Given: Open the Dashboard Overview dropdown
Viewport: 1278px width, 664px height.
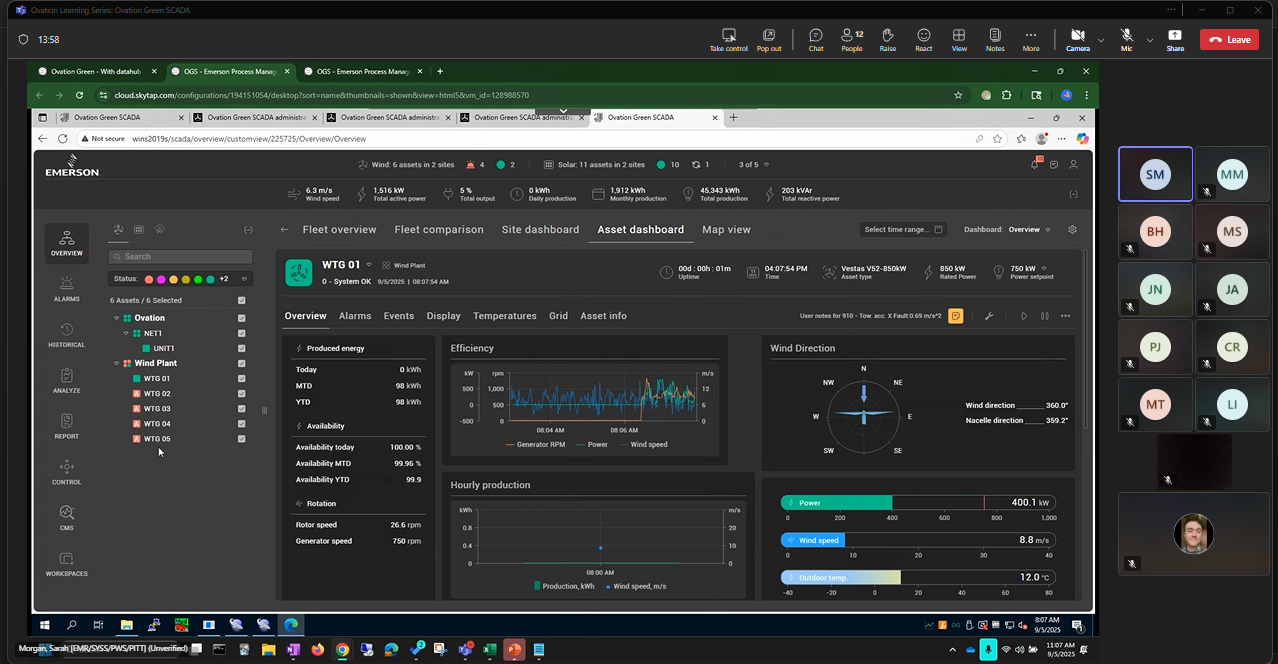Looking at the screenshot, I should [1029, 230].
